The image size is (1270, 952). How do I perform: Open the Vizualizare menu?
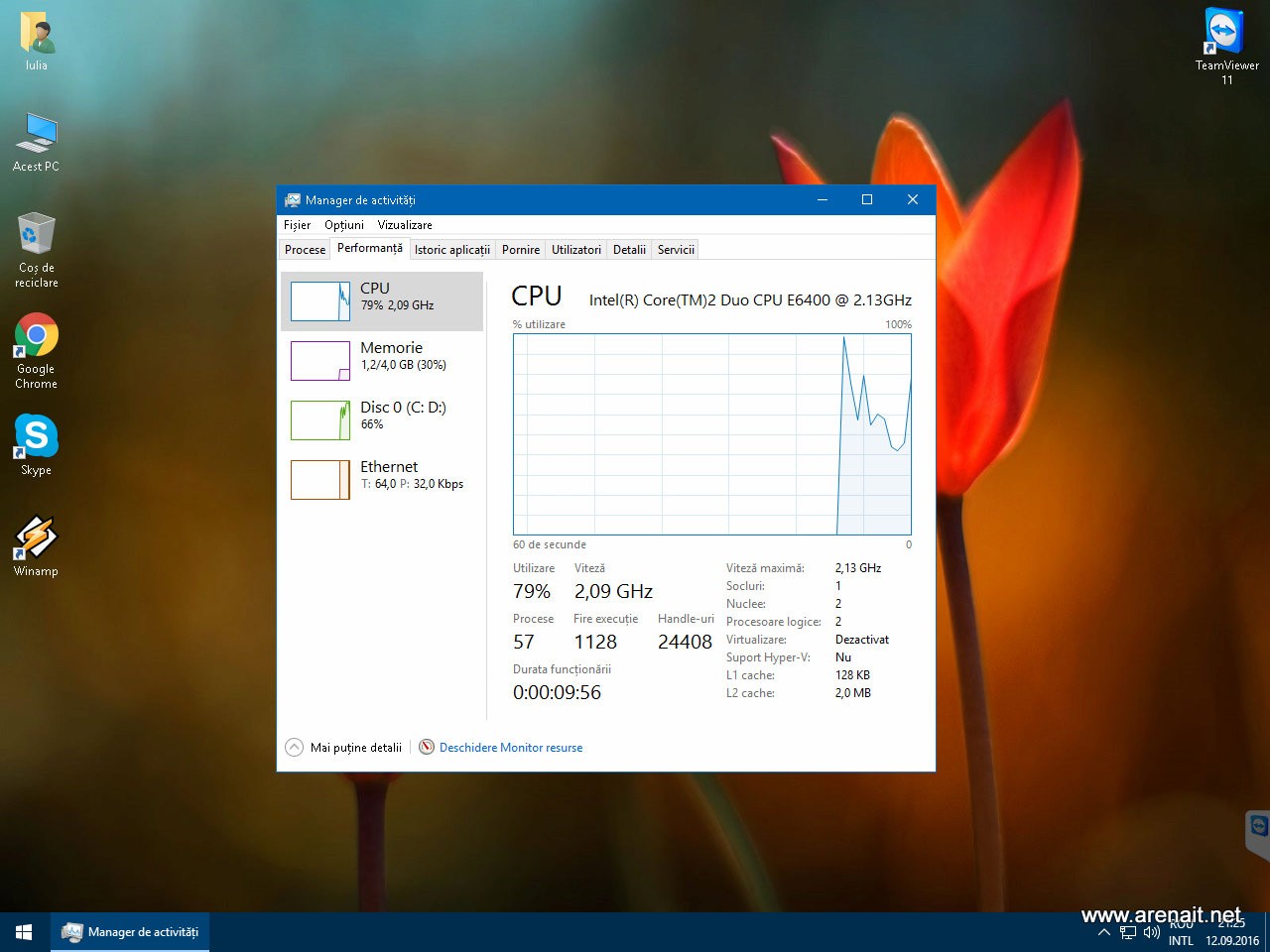coord(405,225)
